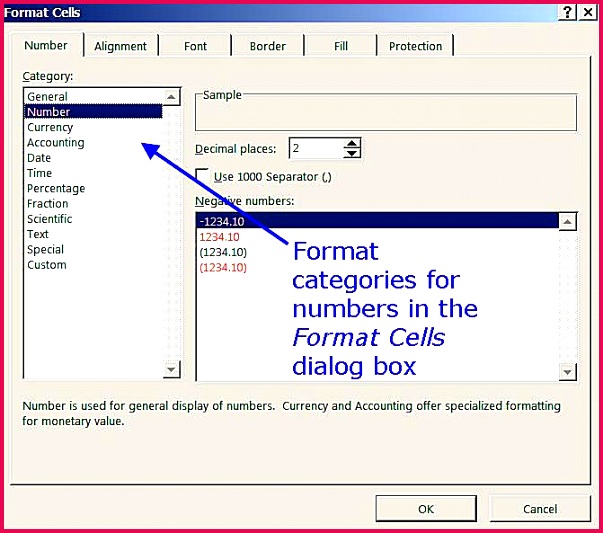This screenshot has height=533, width=603.
Task: Open the Help question mark button
Action: click(567, 12)
